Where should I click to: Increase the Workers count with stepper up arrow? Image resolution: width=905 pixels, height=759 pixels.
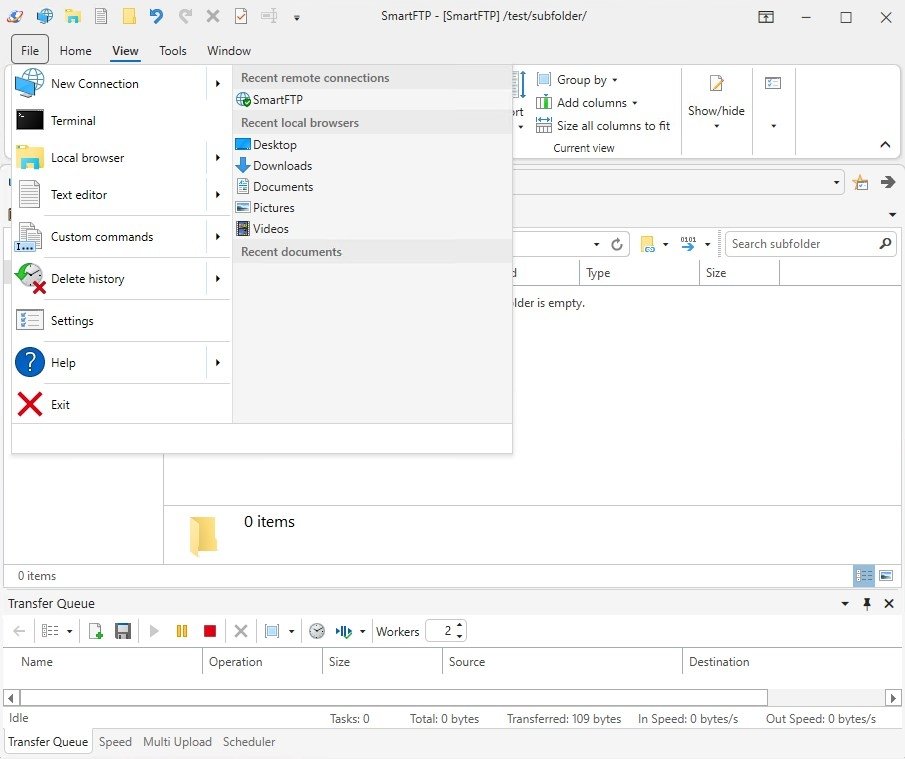(459, 626)
